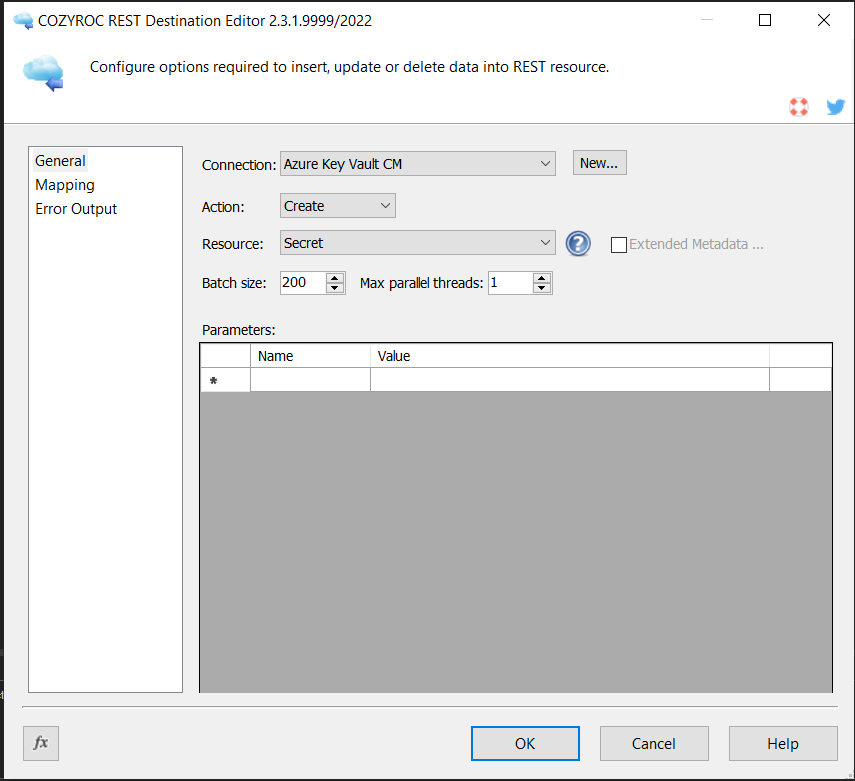Switch to the Mapping page
The width and height of the screenshot is (855, 781).
coord(65,185)
